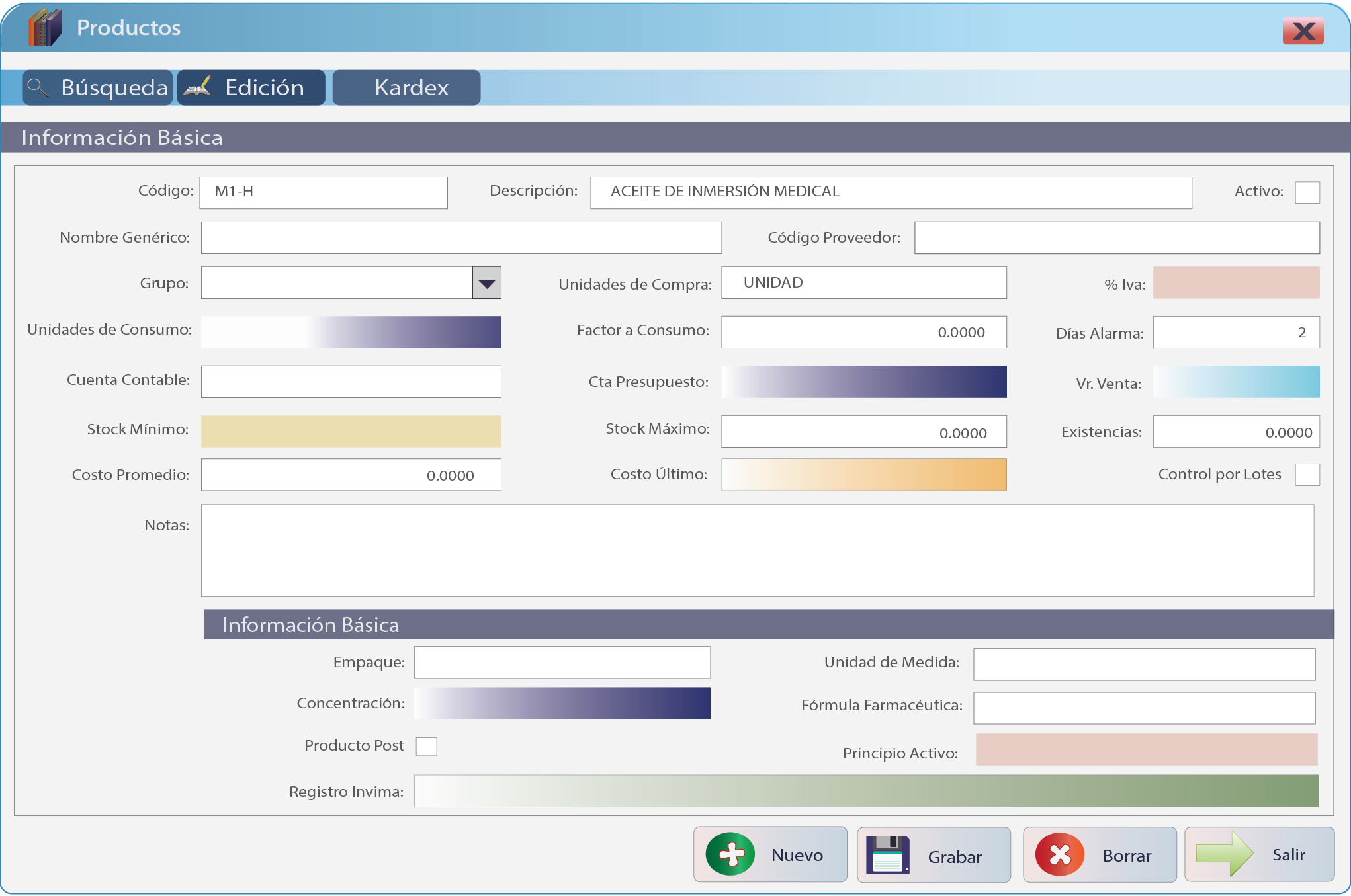Focus the Empaque input field
The image size is (1351, 896).
click(562, 663)
